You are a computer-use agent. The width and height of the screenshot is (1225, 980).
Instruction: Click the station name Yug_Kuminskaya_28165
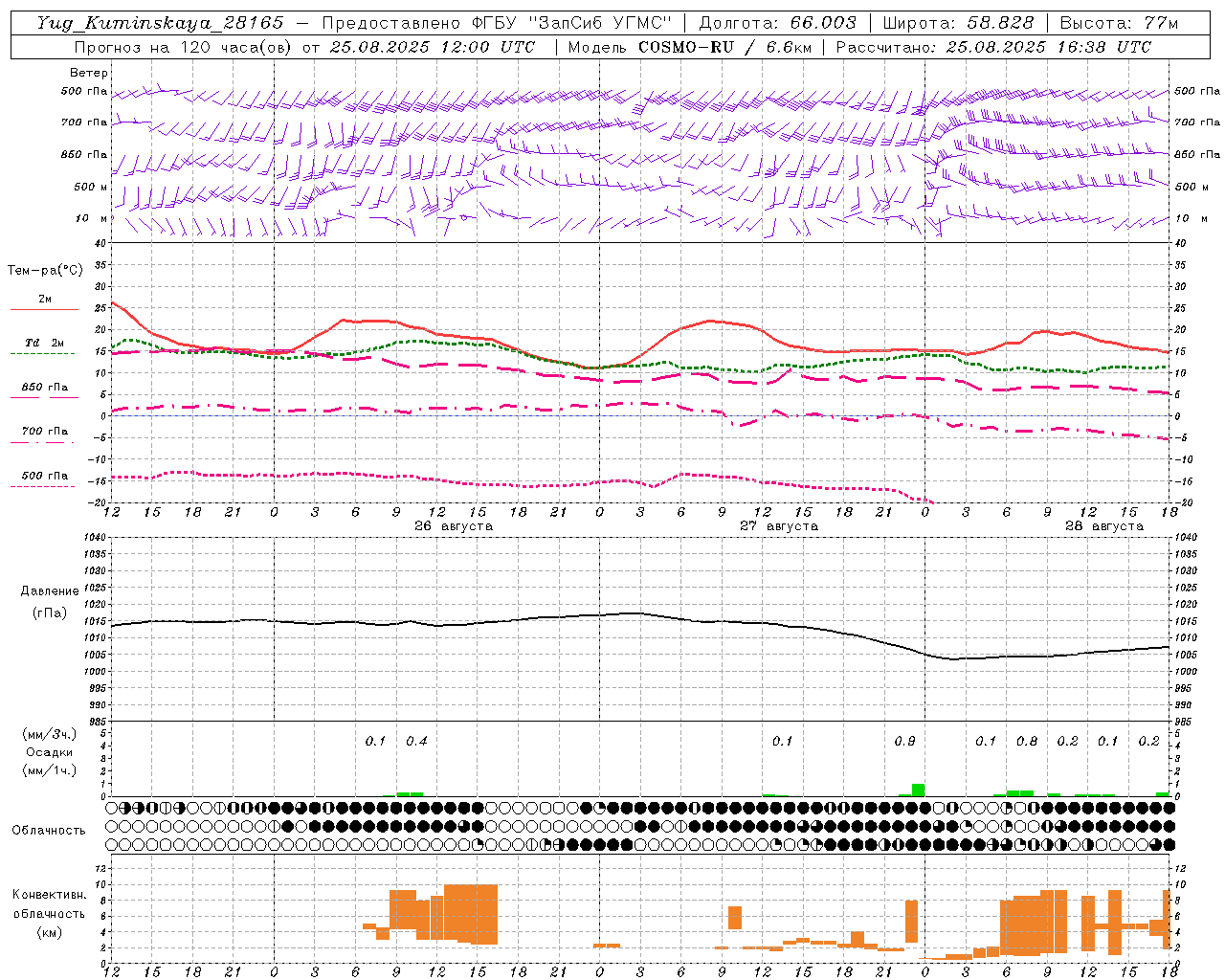click(161, 23)
